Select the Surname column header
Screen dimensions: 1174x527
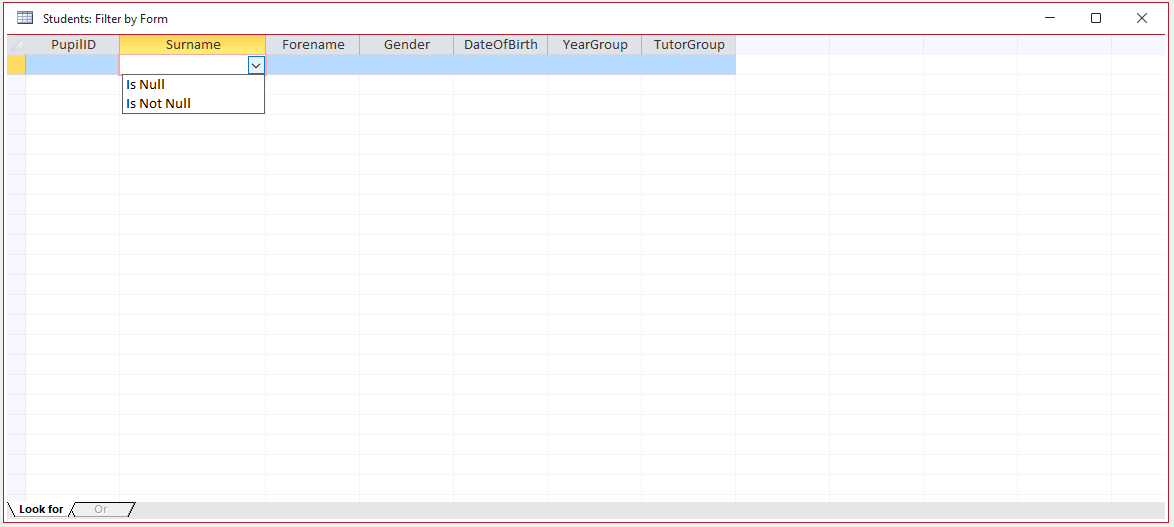(x=192, y=45)
